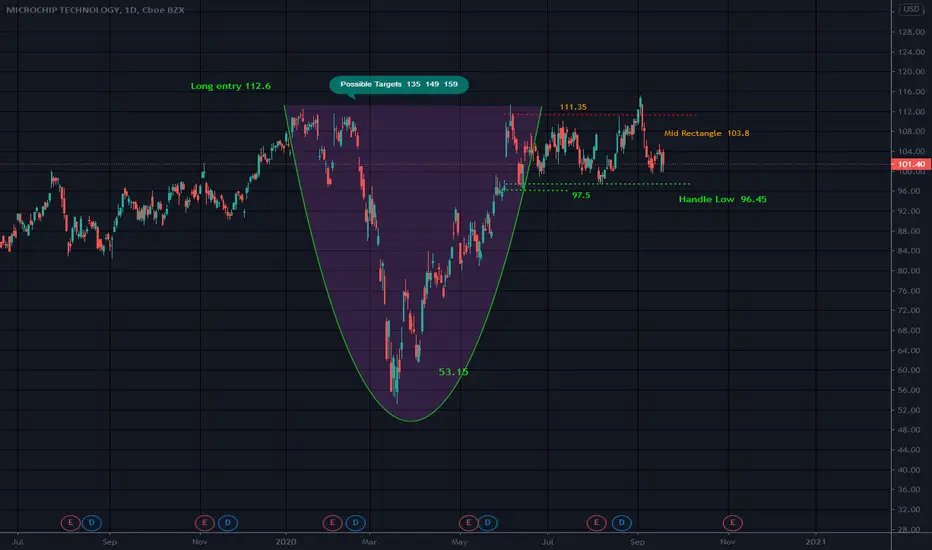The image size is (932, 550).
Task: Click 116.00 on the price axis
Action: click(x=911, y=92)
